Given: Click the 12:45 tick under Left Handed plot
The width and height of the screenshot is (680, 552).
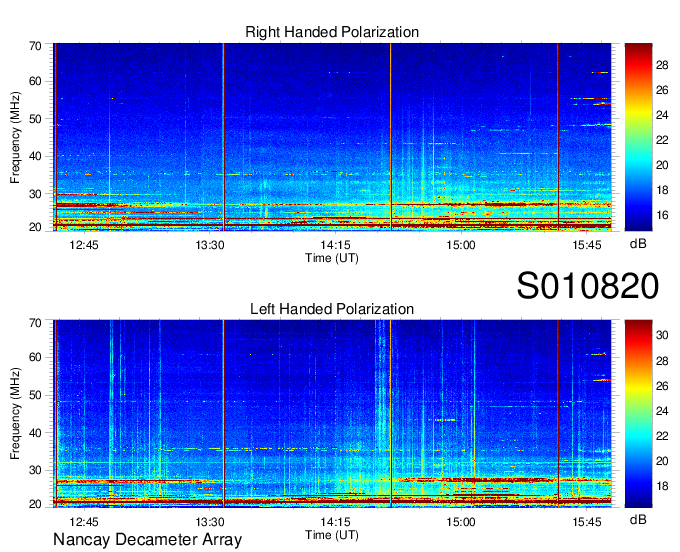Looking at the screenshot, I should [84, 522].
